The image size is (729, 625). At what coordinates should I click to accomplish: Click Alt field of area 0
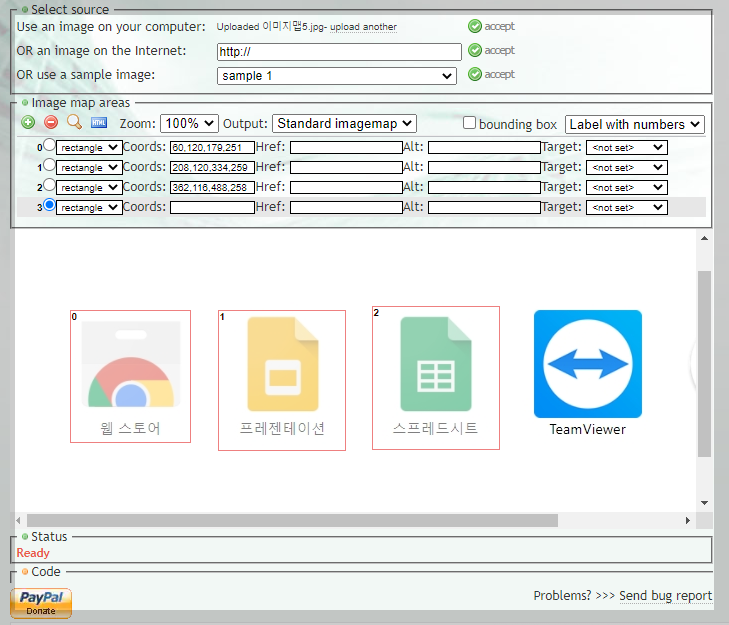pos(484,147)
